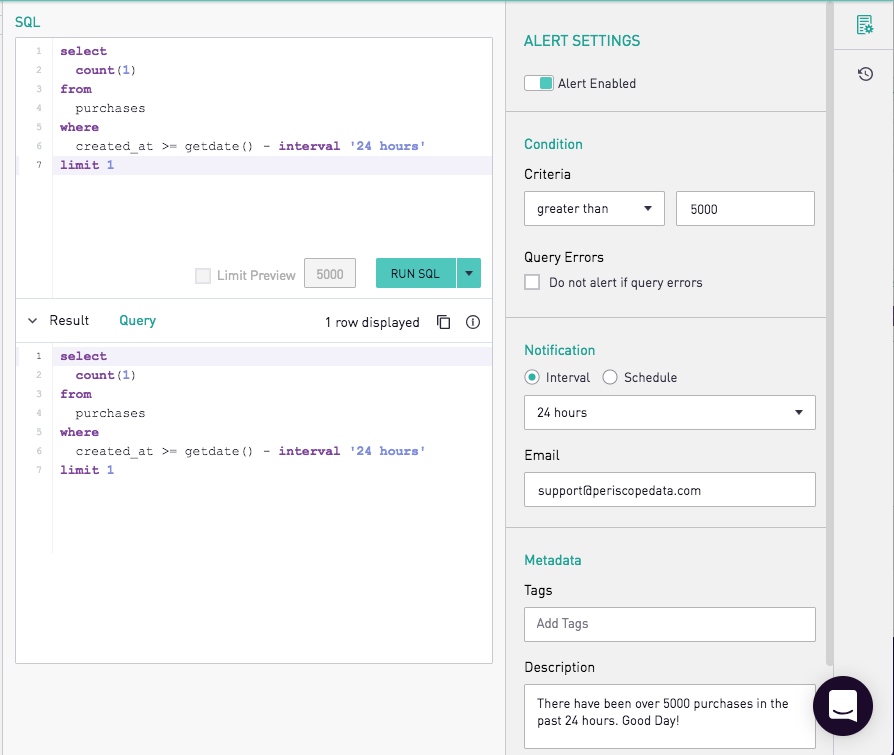This screenshot has width=894, height=755.
Task: Collapse the result panel chevron
Action: [x=32, y=320]
